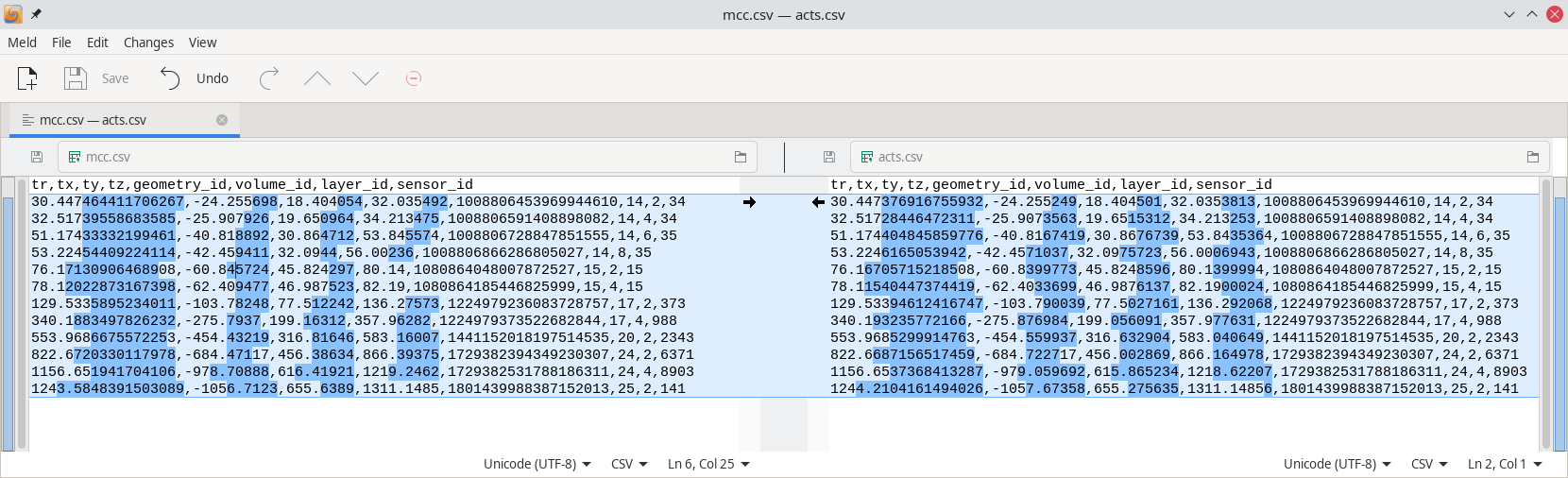Click the new comparison icon

[27, 78]
